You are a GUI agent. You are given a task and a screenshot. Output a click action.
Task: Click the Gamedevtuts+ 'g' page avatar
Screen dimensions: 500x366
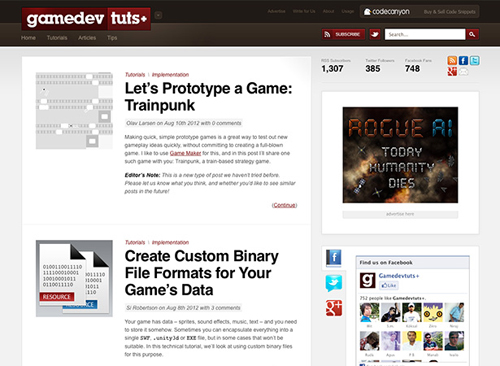coord(368,280)
